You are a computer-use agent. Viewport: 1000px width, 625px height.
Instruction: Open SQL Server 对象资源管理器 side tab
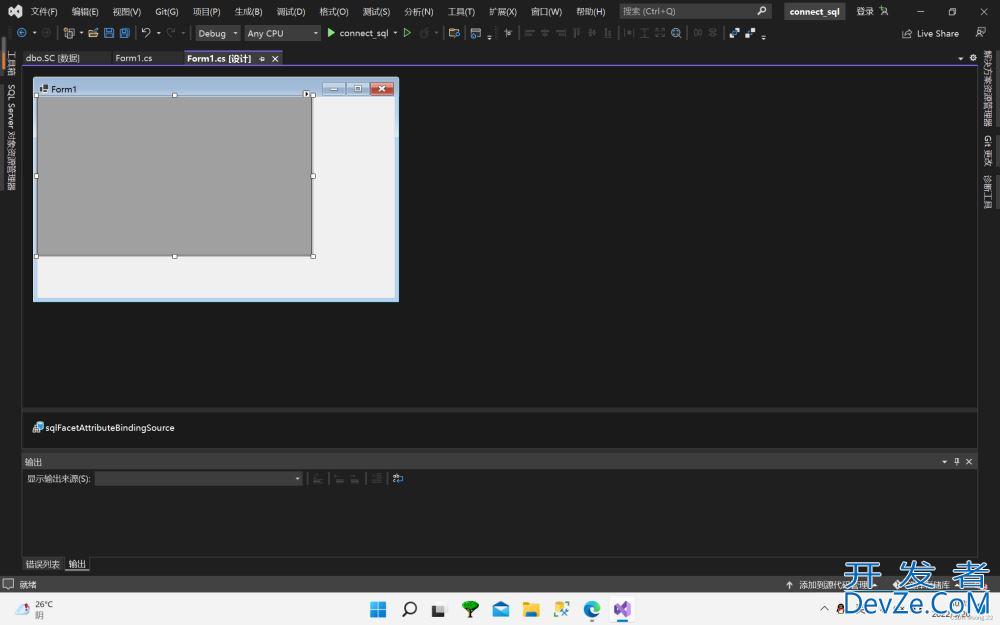coord(11,137)
